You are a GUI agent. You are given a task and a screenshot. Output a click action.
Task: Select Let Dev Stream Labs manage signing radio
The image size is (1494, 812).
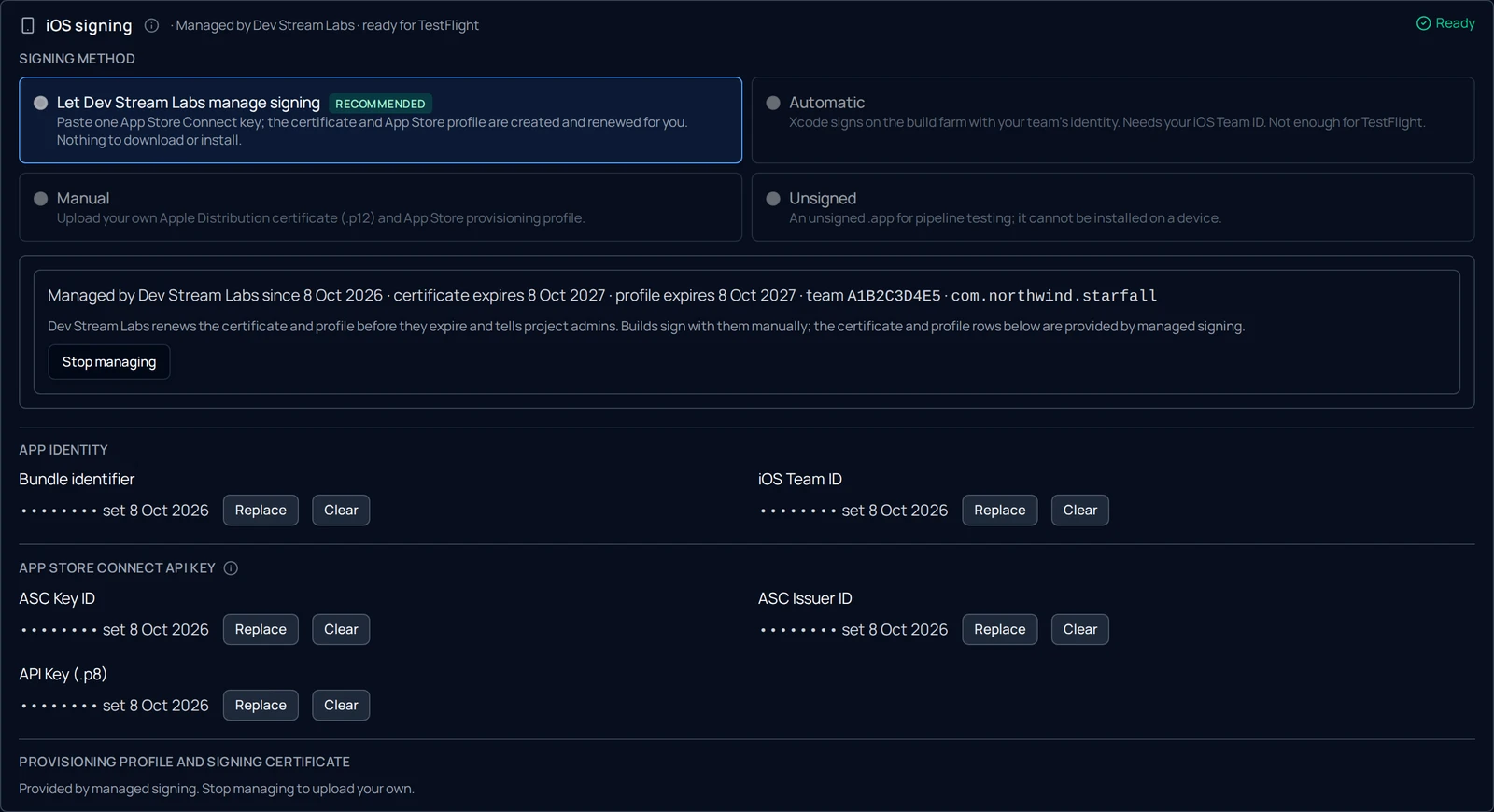click(41, 103)
